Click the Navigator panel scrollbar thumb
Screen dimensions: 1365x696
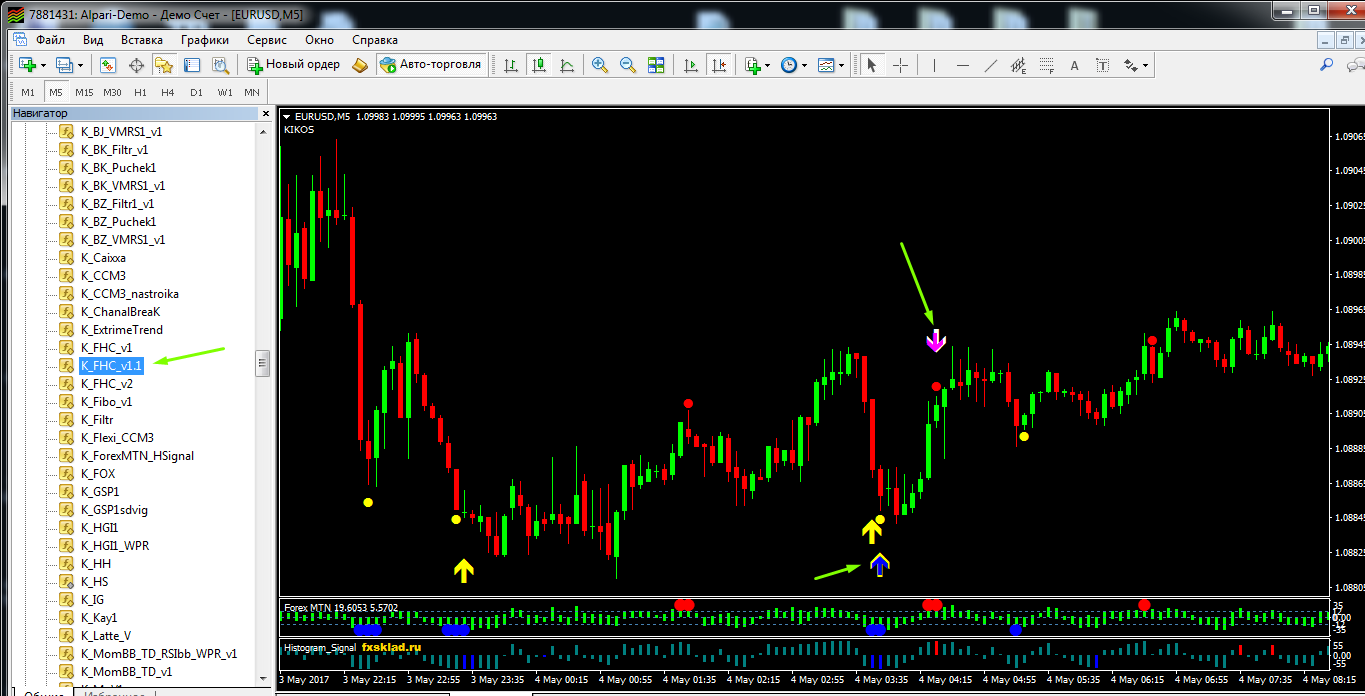[x=263, y=362]
